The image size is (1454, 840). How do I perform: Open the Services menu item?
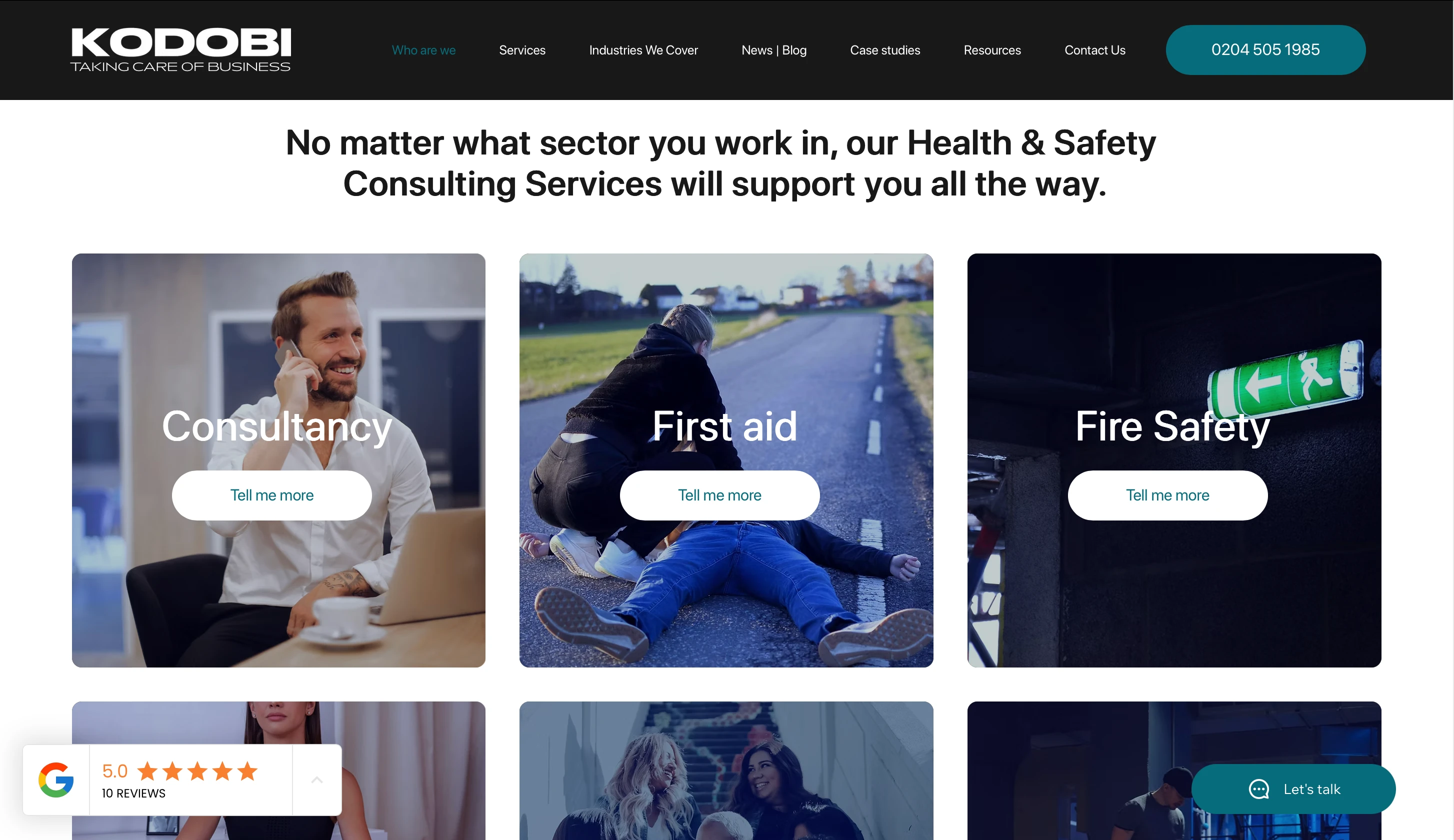click(522, 50)
